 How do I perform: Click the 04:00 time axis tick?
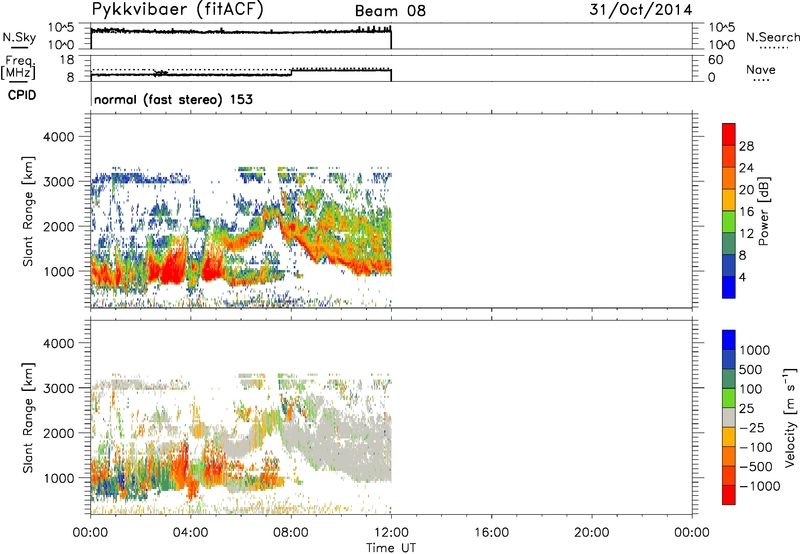coord(191,533)
